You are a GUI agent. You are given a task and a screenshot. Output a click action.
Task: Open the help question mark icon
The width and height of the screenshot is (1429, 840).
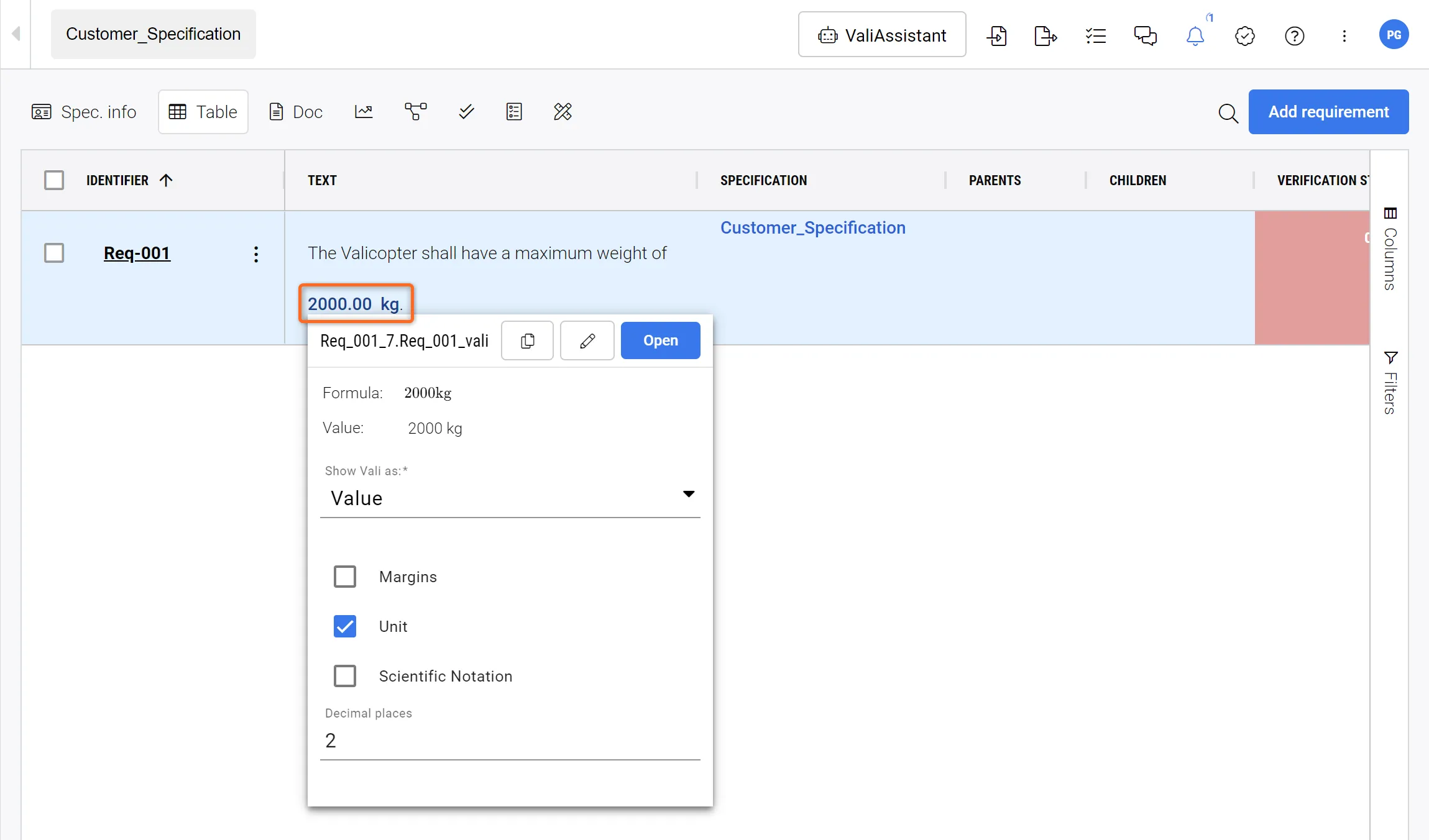[1294, 35]
